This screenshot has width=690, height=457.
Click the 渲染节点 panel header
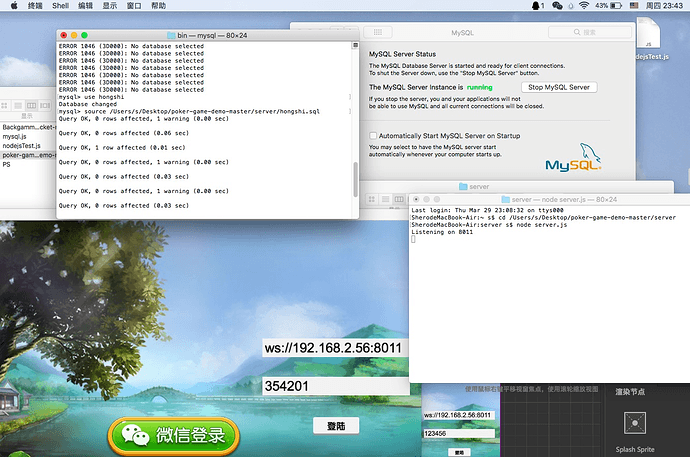pos(630,391)
